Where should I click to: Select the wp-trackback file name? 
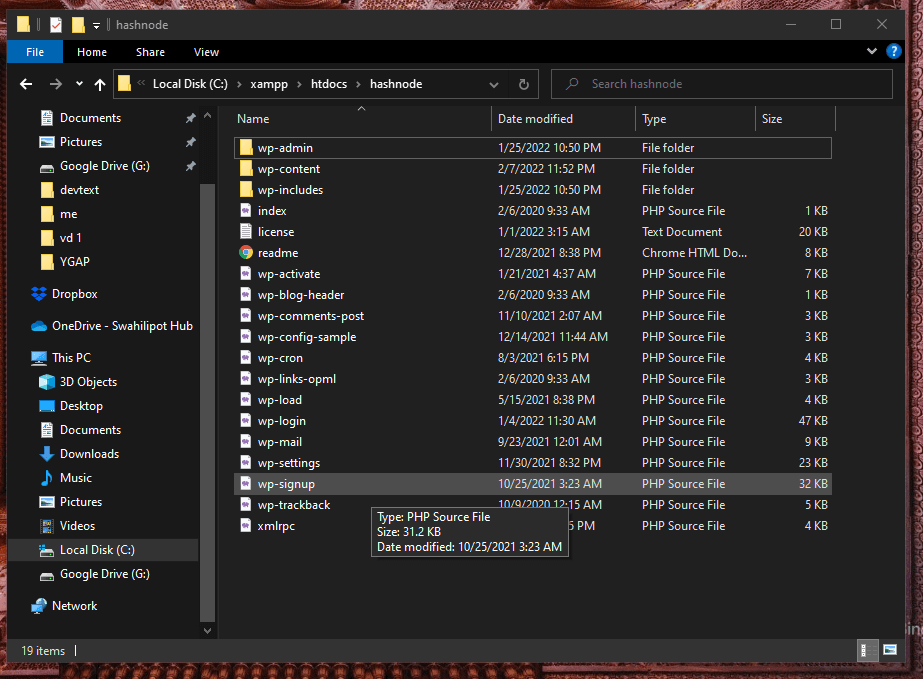coord(294,505)
